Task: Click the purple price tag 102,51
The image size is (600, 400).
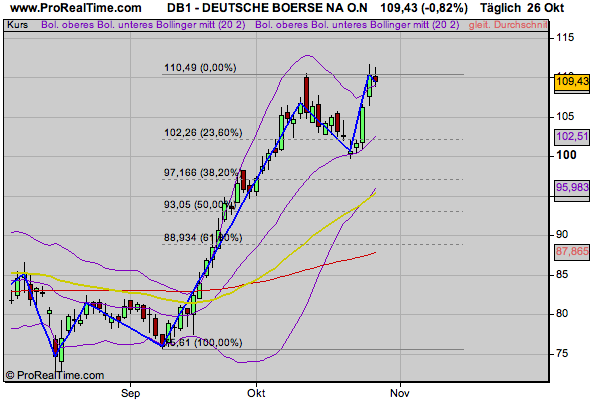Action: pos(572,137)
